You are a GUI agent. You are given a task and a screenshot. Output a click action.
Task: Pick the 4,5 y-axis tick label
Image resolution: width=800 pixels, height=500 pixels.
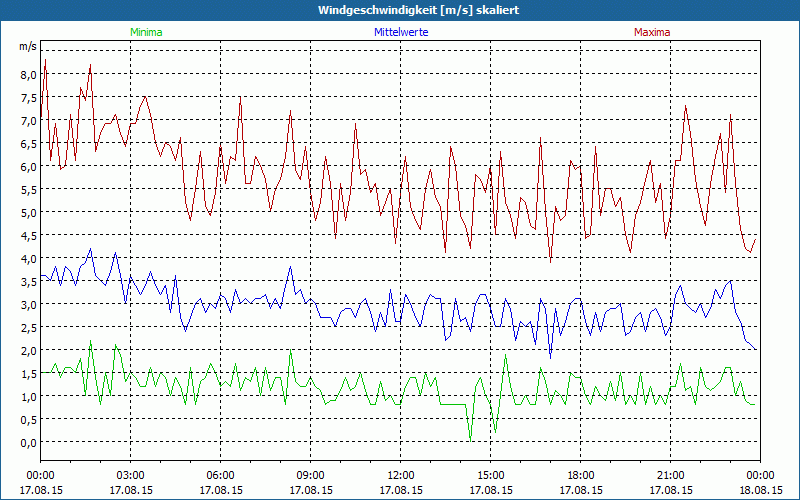point(27,235)
